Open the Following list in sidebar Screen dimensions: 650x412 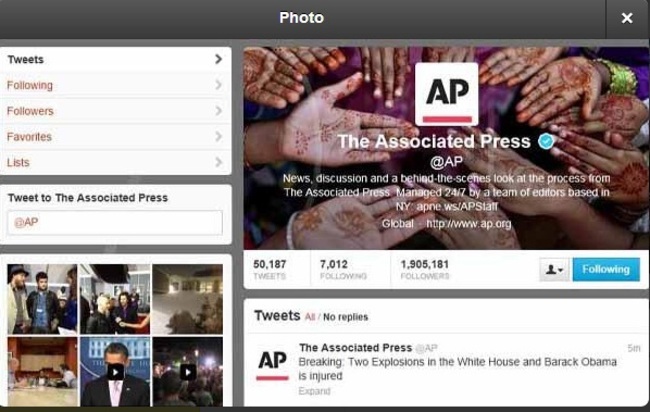116,85
